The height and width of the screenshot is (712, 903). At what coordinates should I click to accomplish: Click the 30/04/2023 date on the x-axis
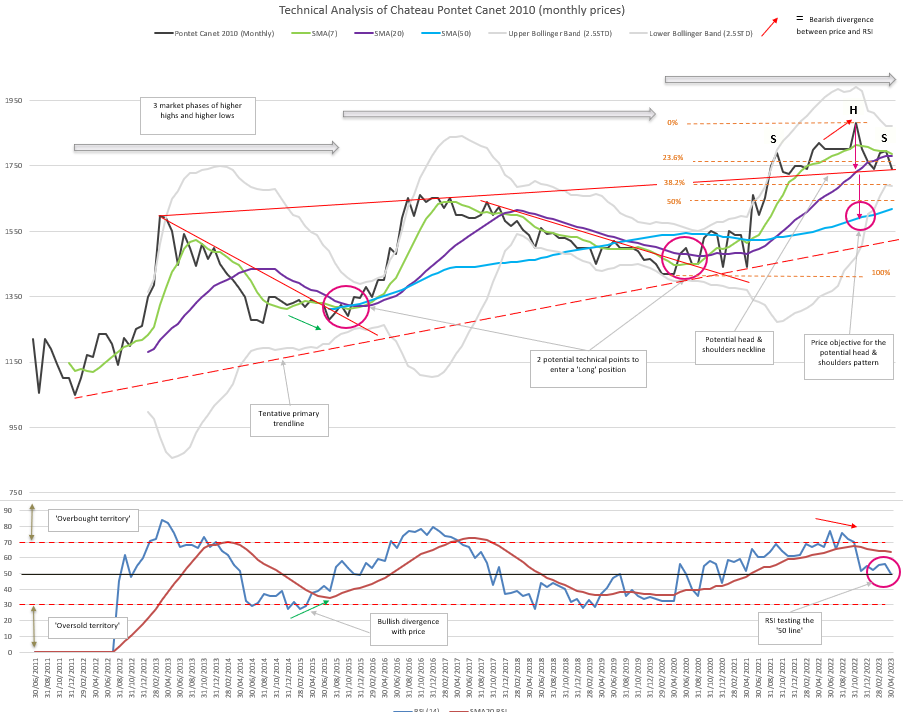pyautogui.click(x=891, y=677)
